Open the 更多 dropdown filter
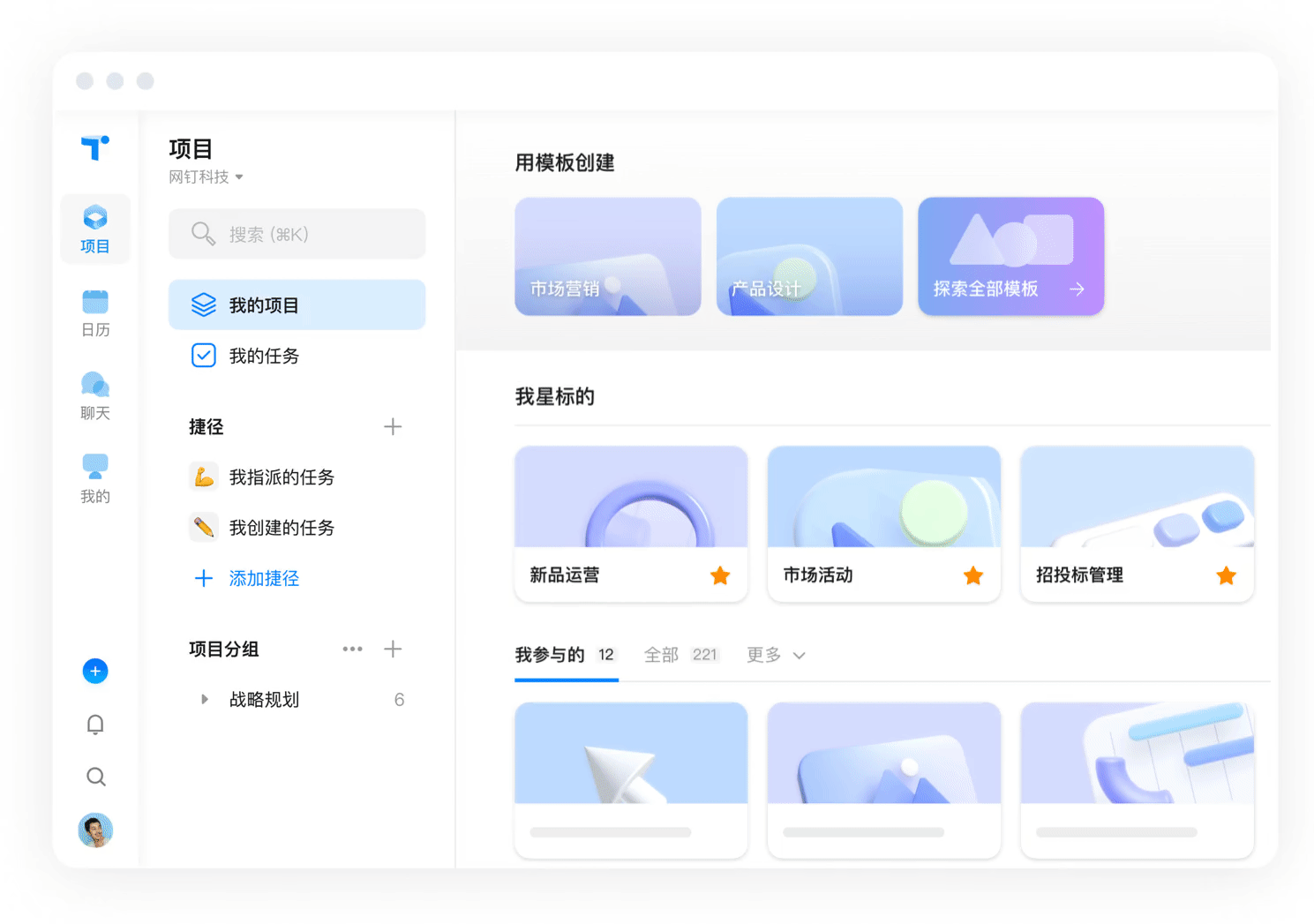The image size is (1314, 924). [x=776, y=655]
